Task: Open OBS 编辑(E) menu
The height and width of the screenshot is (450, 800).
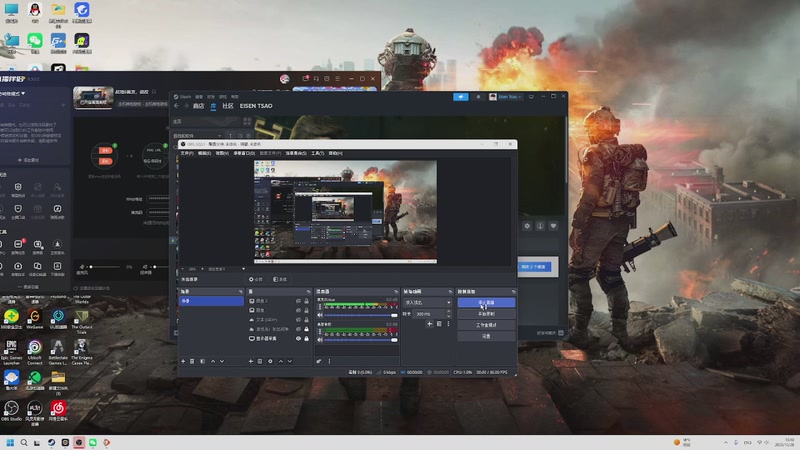Action: [205, 153]
